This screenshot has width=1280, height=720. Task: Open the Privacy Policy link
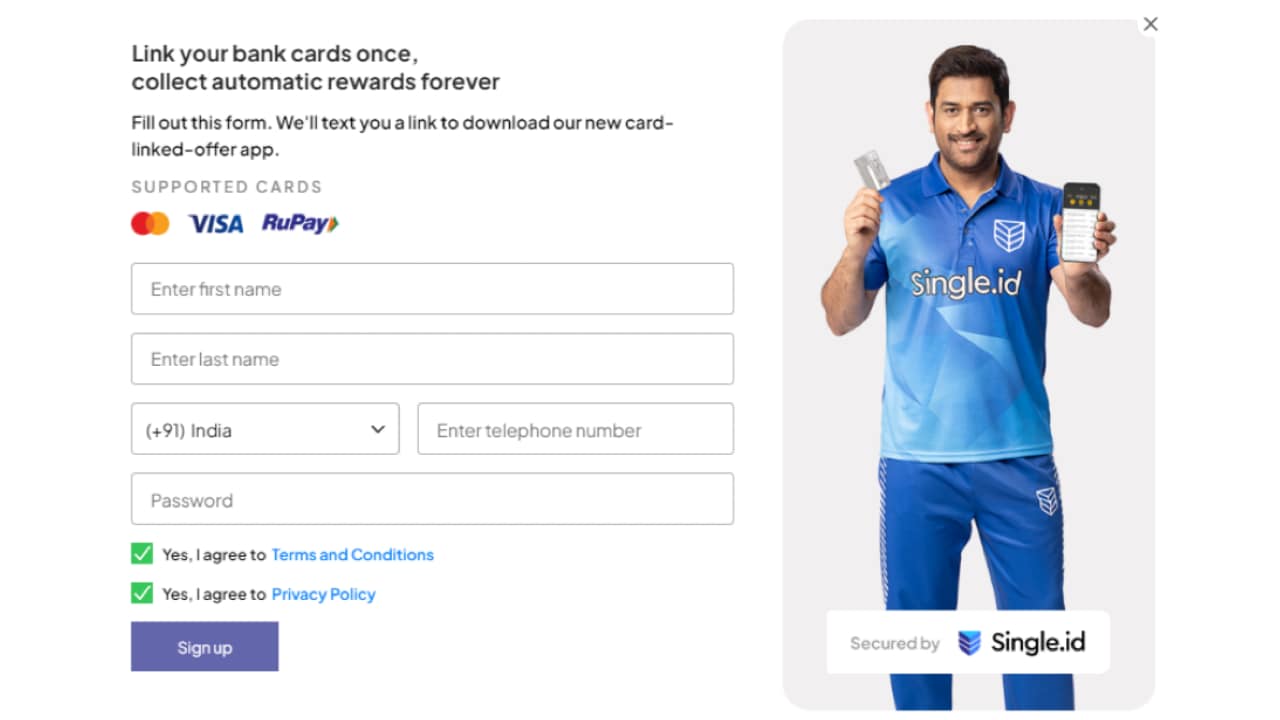click(x=323, y=594)
